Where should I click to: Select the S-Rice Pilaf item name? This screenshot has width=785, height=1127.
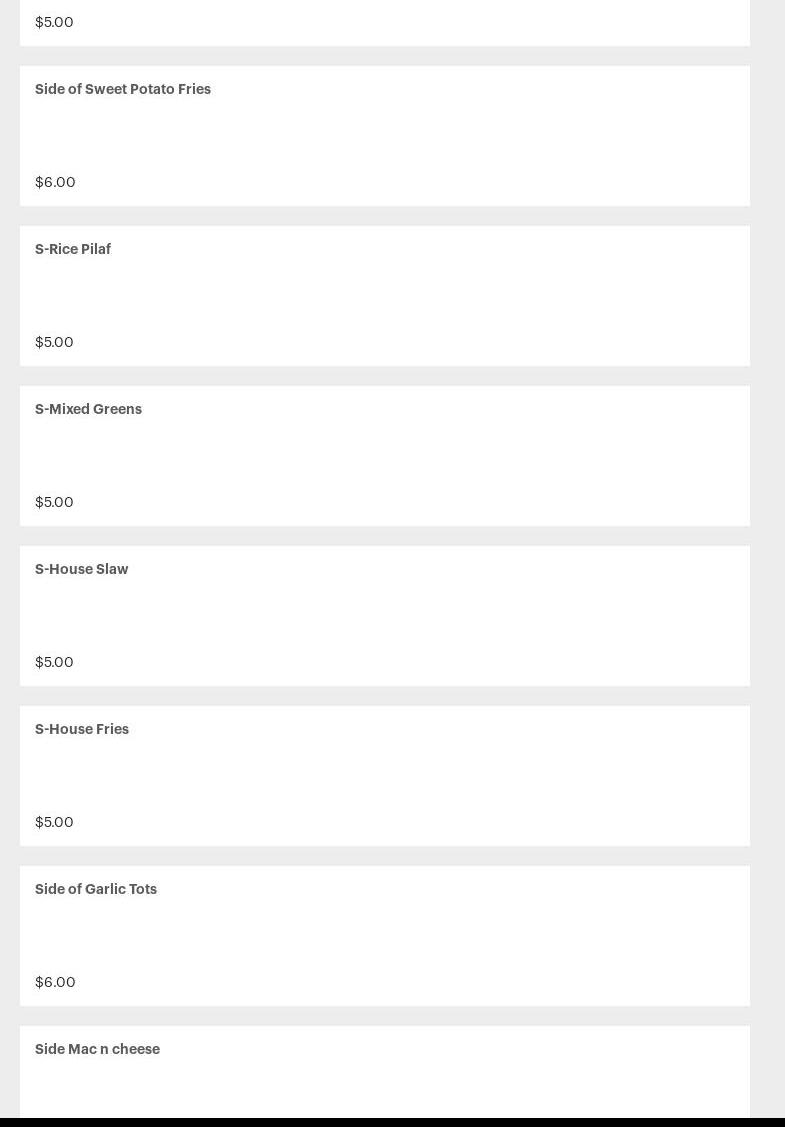[72, 249]
